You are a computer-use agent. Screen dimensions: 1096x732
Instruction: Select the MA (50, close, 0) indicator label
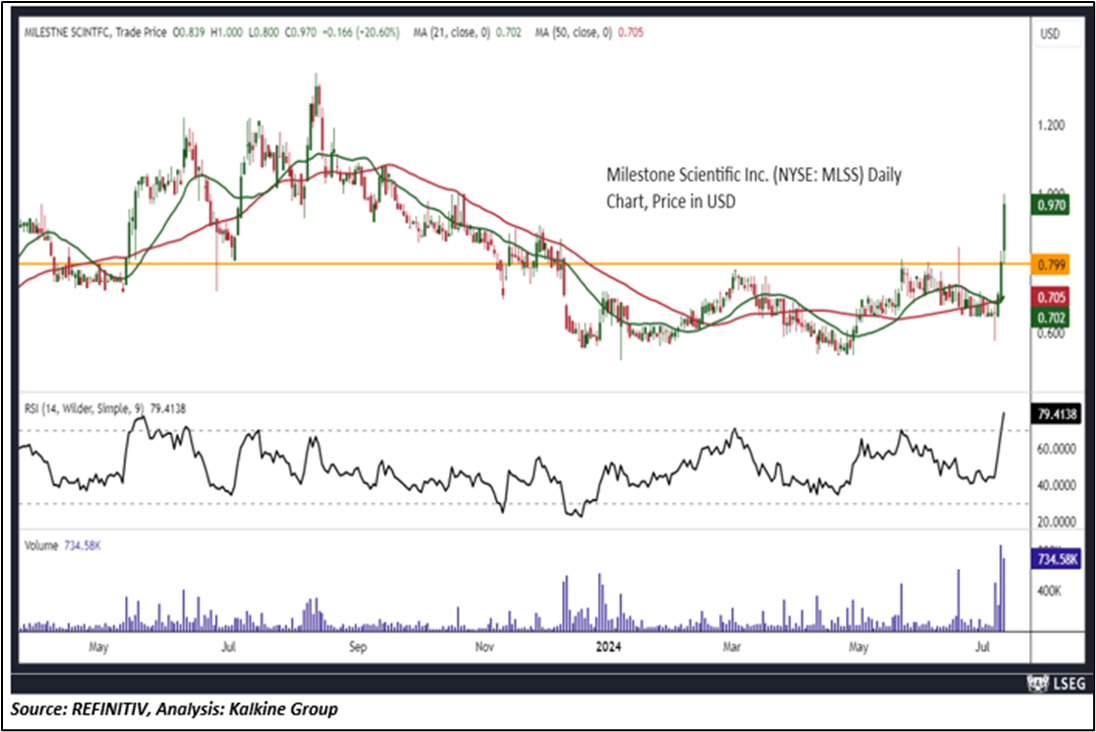[x=573, y=32]
